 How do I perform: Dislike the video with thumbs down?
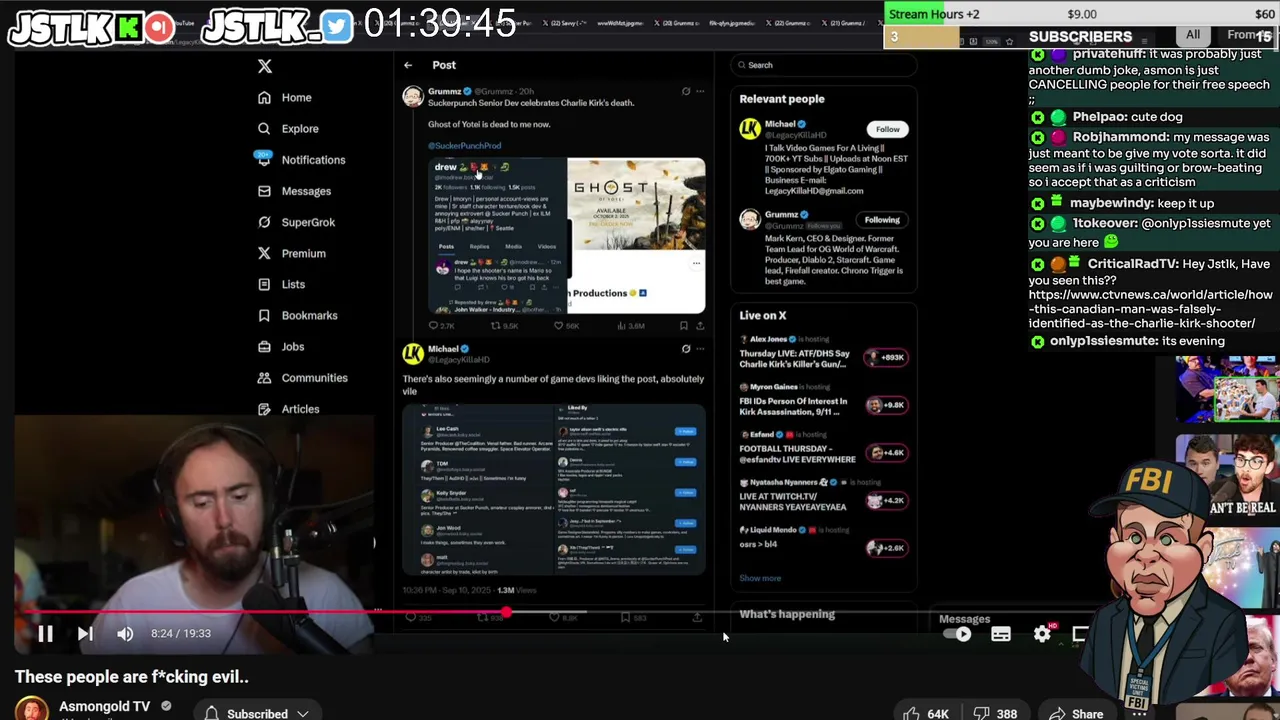point(994,712)
